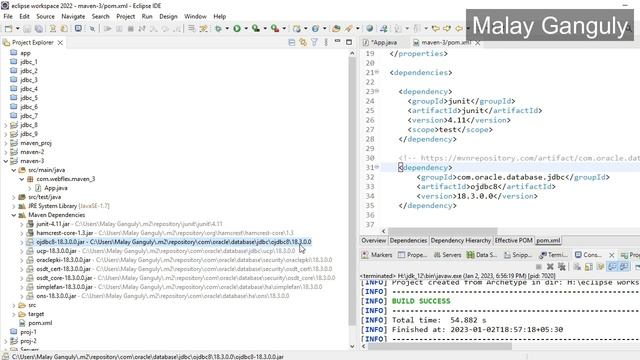Image resolution: width=640 pixels, height=360 pixels.
Task: Click the Back navigation arrow in toolbar
Action: [458, 29]
